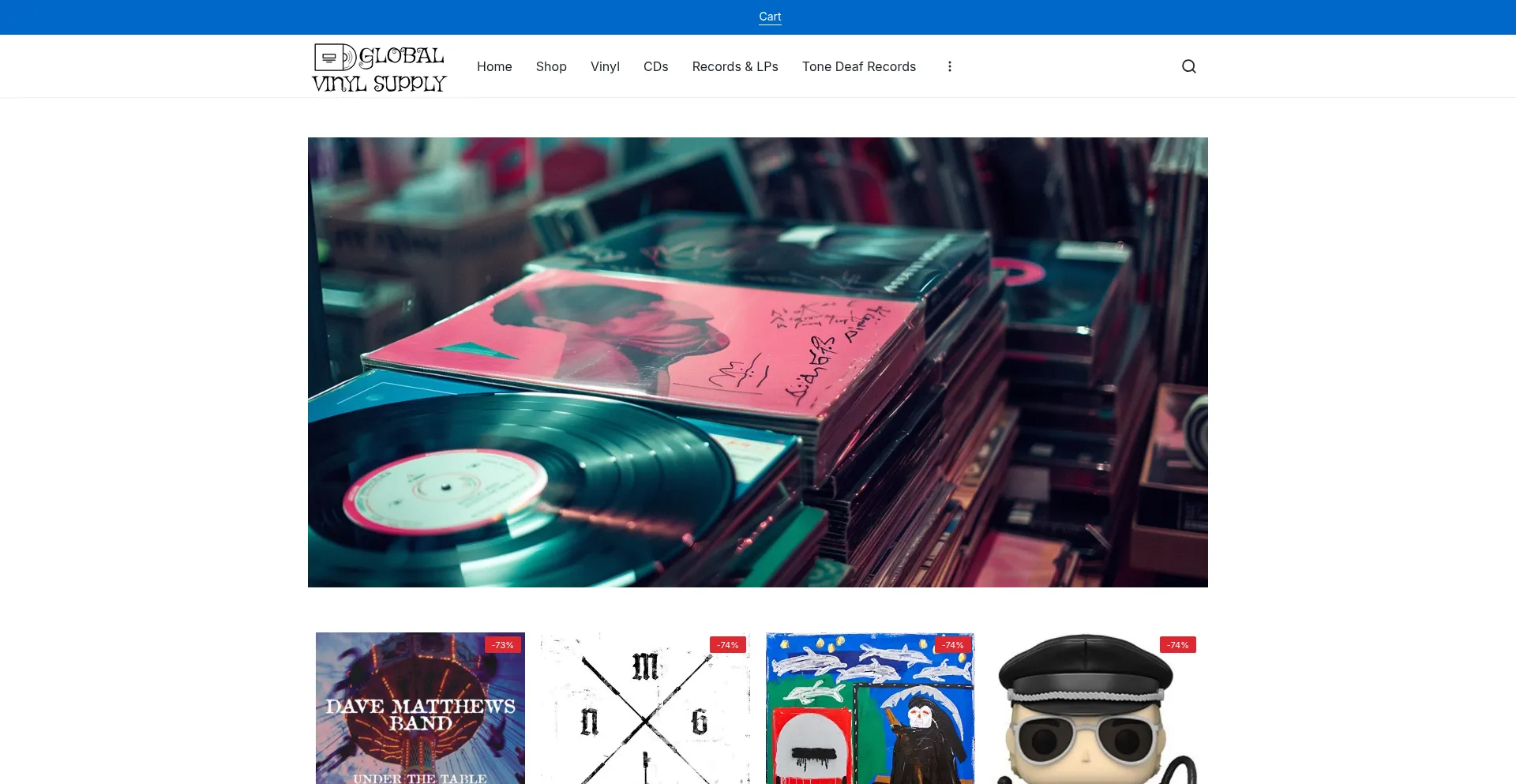
Task: Click the -73% sale badge
Action: click(x=502, y=645)
